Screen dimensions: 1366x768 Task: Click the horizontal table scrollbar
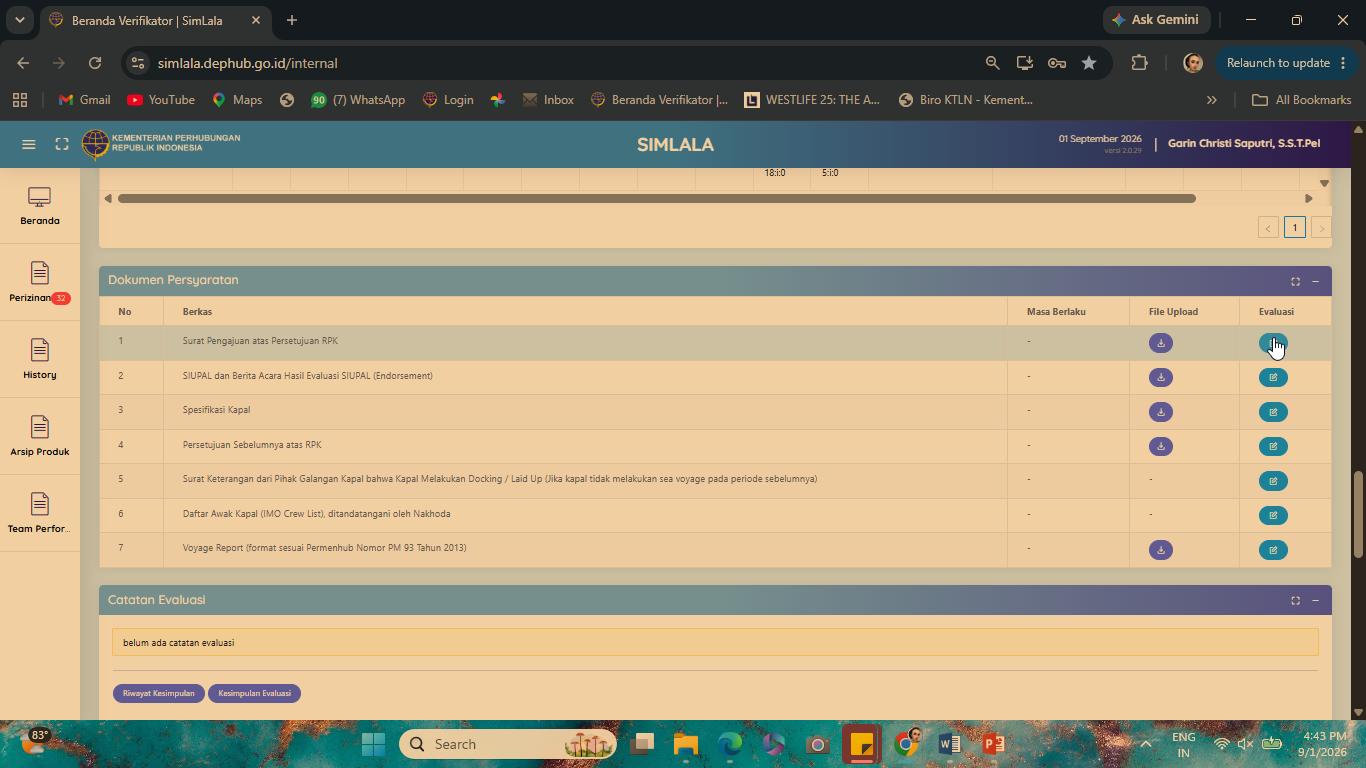click(x=657, y=198)
